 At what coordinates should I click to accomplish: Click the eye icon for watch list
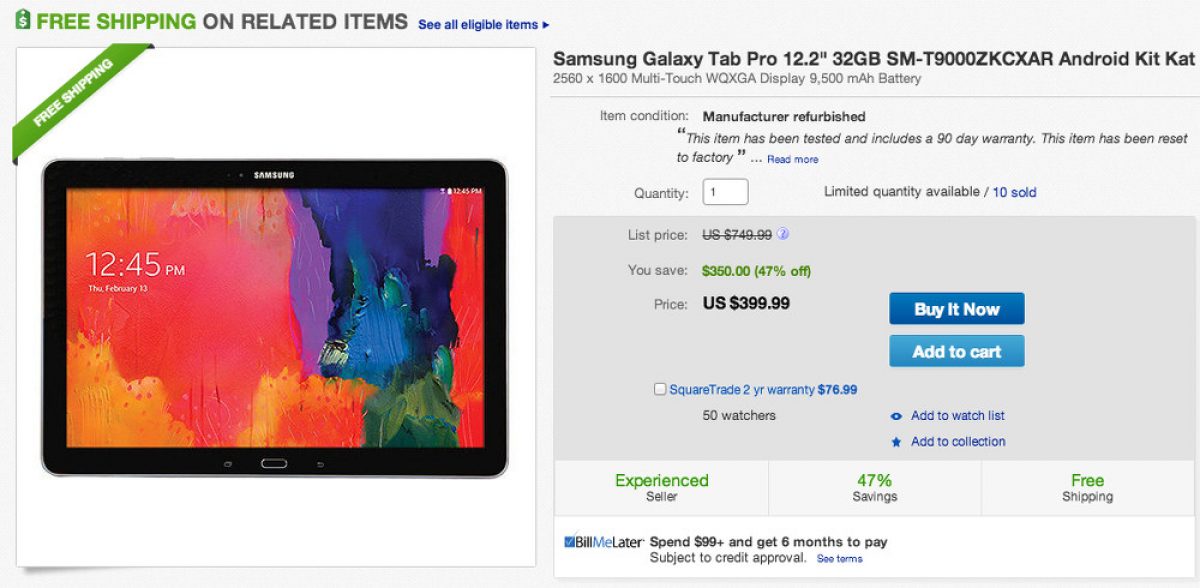(x=896, y=416)
